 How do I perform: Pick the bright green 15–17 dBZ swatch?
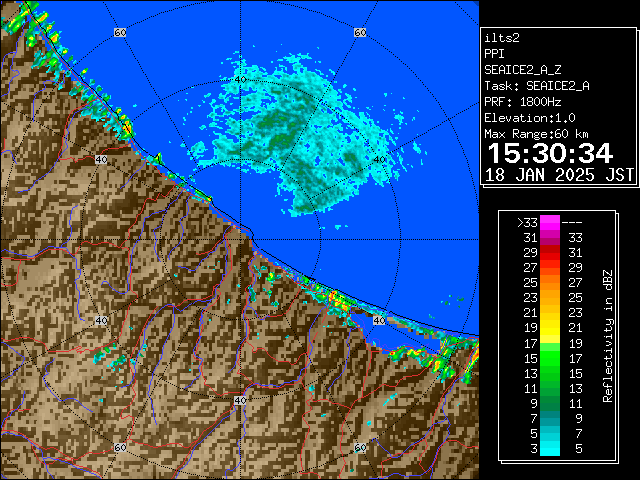click(x=550, y=358)
